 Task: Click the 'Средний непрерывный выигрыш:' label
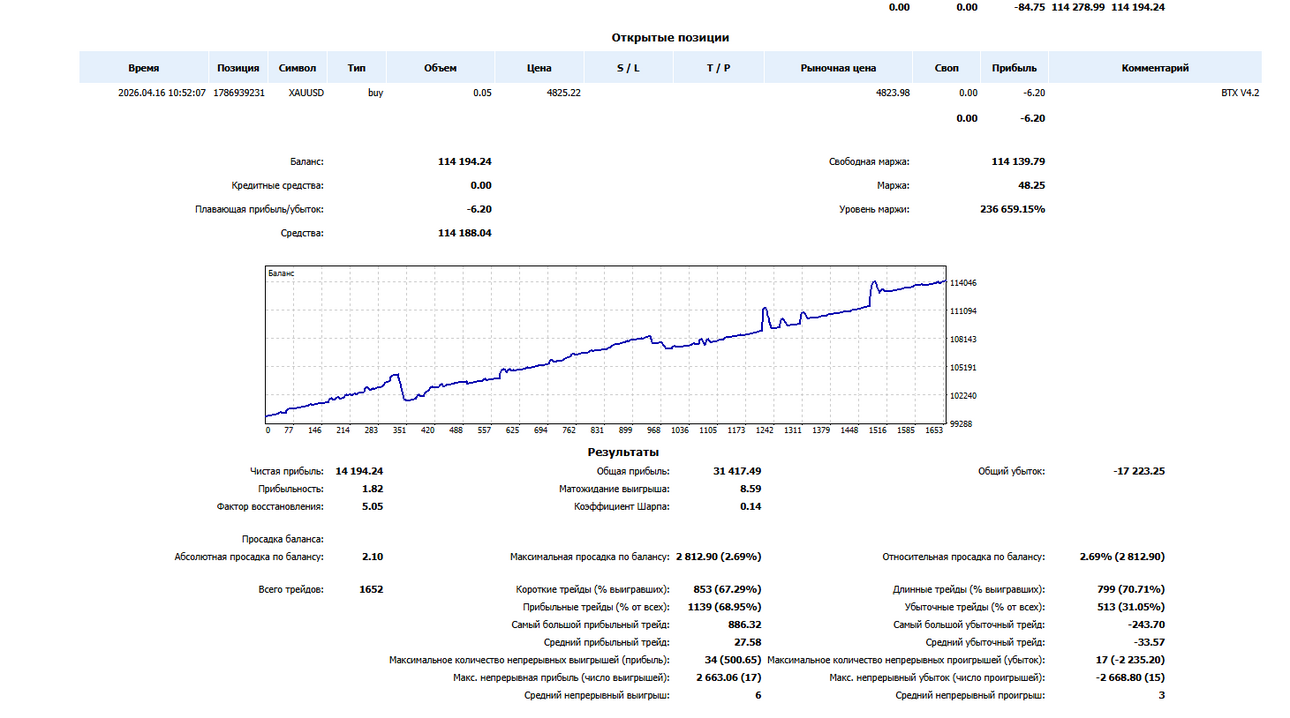(597, 695)
